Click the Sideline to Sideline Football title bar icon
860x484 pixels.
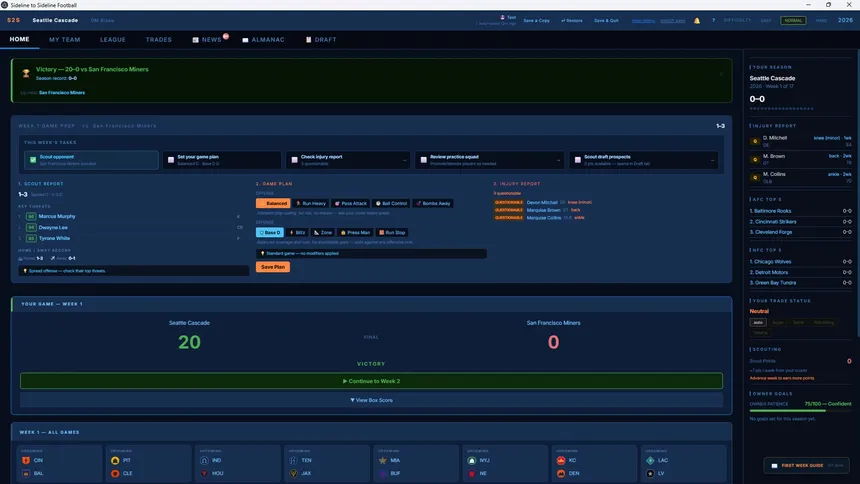click(4, 5)
